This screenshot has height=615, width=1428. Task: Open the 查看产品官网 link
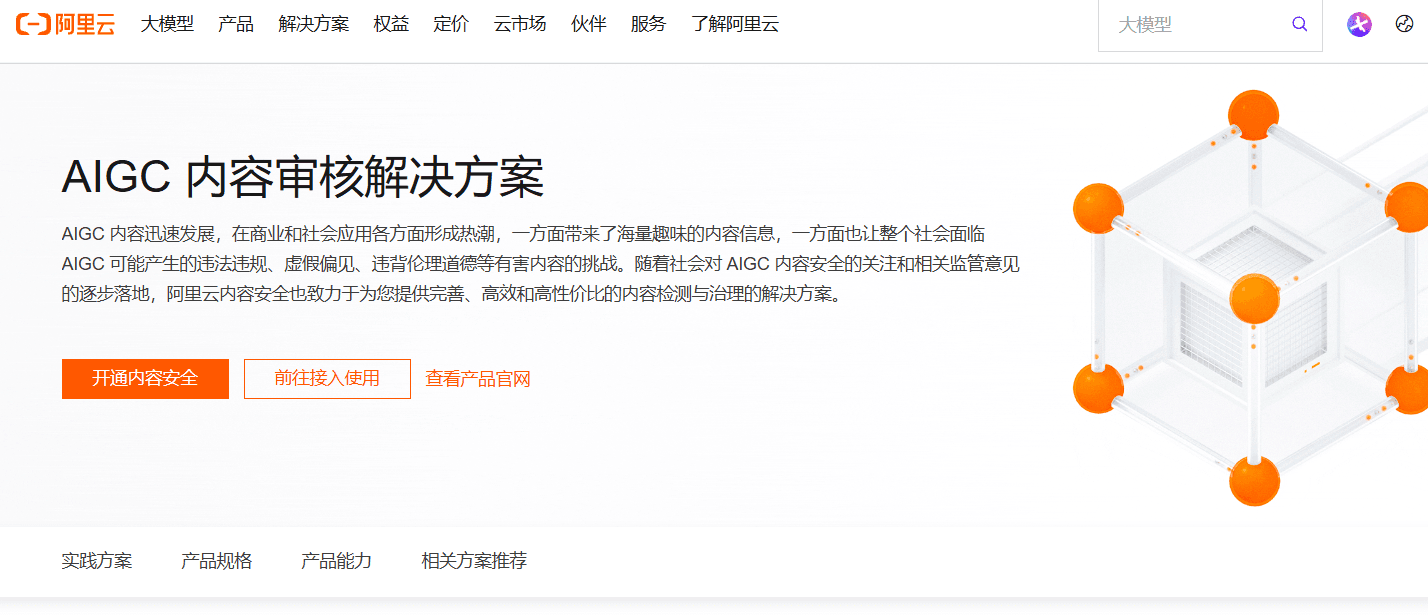click(478, 379)
